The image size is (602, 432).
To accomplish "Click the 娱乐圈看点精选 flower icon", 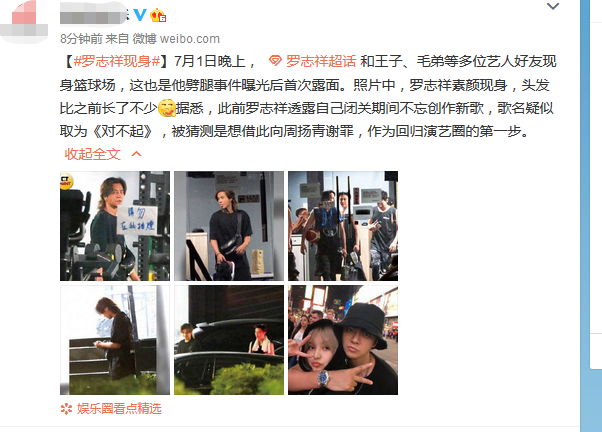I will point(66,409).
